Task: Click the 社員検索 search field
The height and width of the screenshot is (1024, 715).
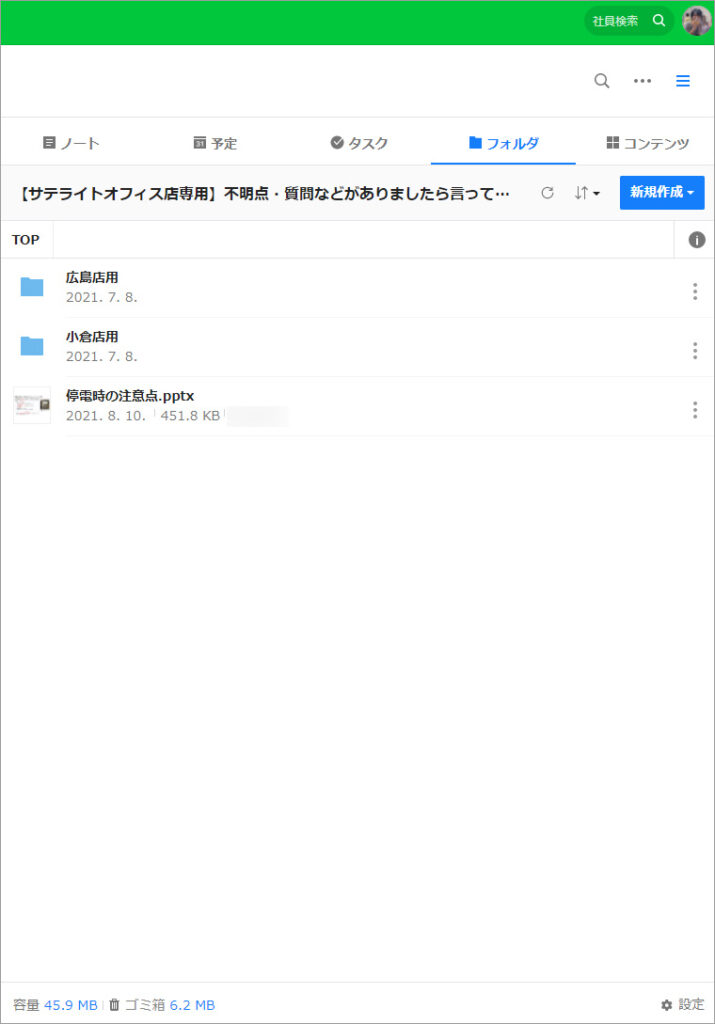Action: pyautogui.click(x=628, y=21)
